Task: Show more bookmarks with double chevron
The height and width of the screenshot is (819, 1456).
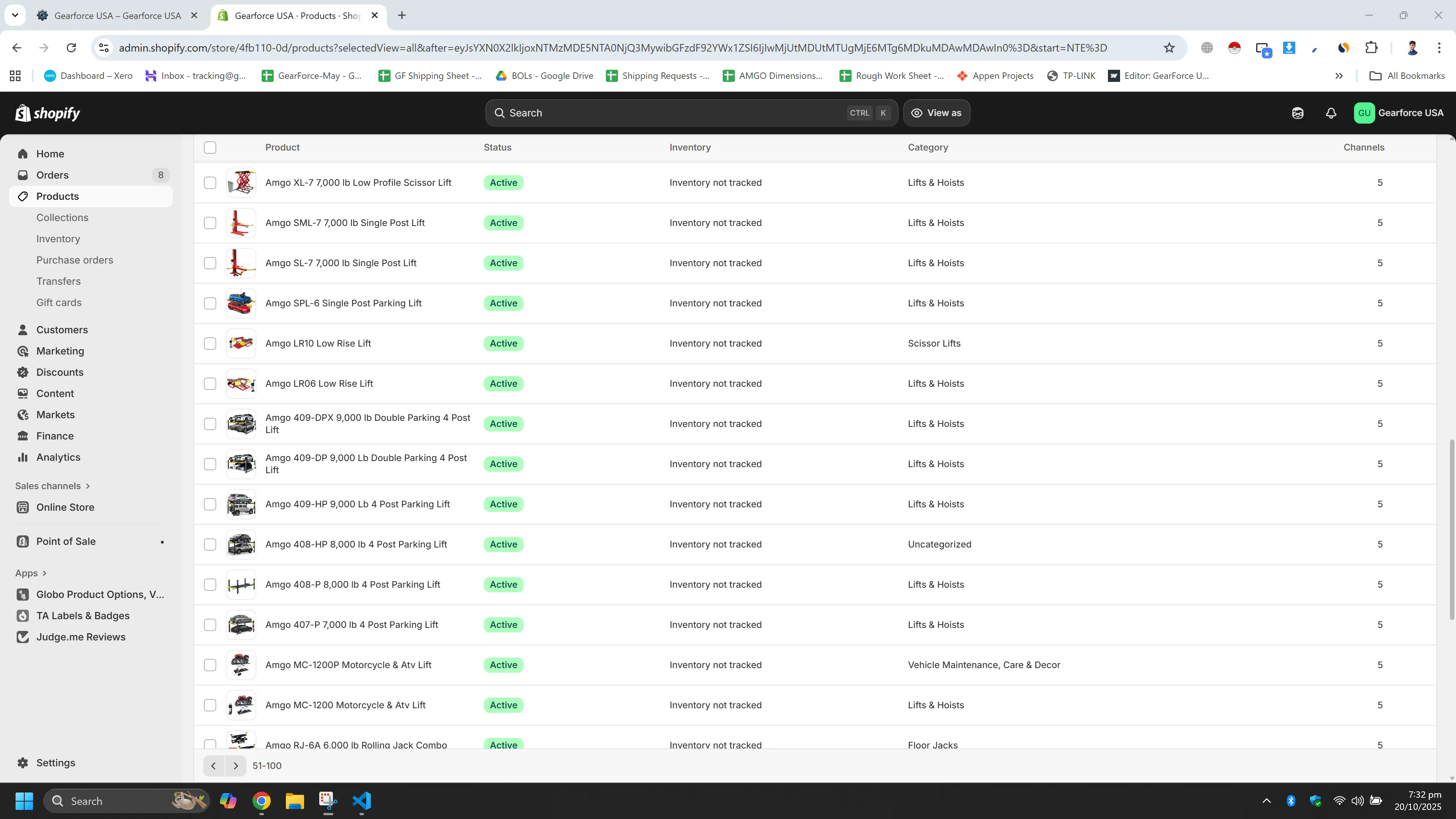Action: click(x=1338, y=76)
